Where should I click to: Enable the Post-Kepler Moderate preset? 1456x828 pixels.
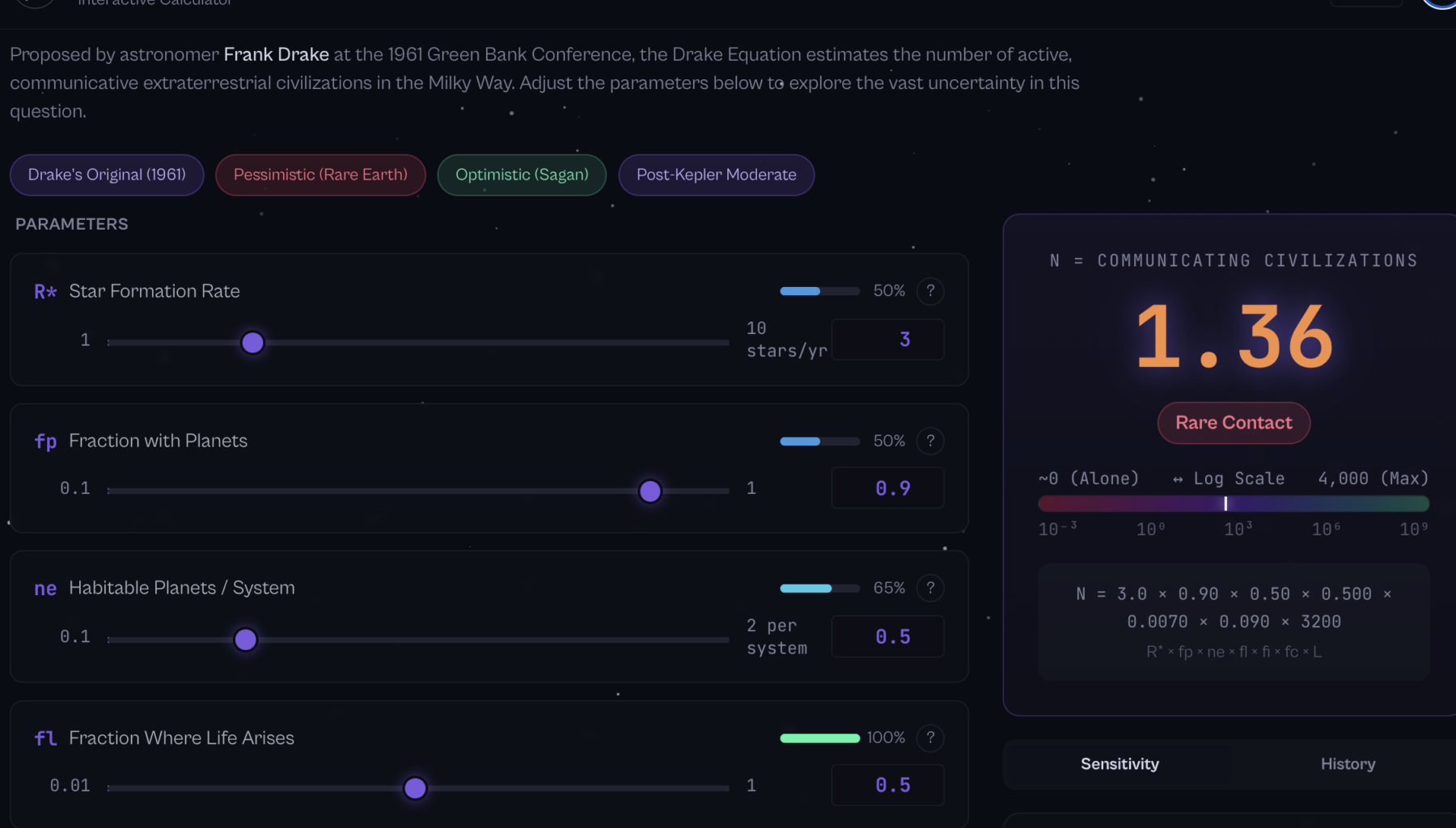(x=716, y=174)
